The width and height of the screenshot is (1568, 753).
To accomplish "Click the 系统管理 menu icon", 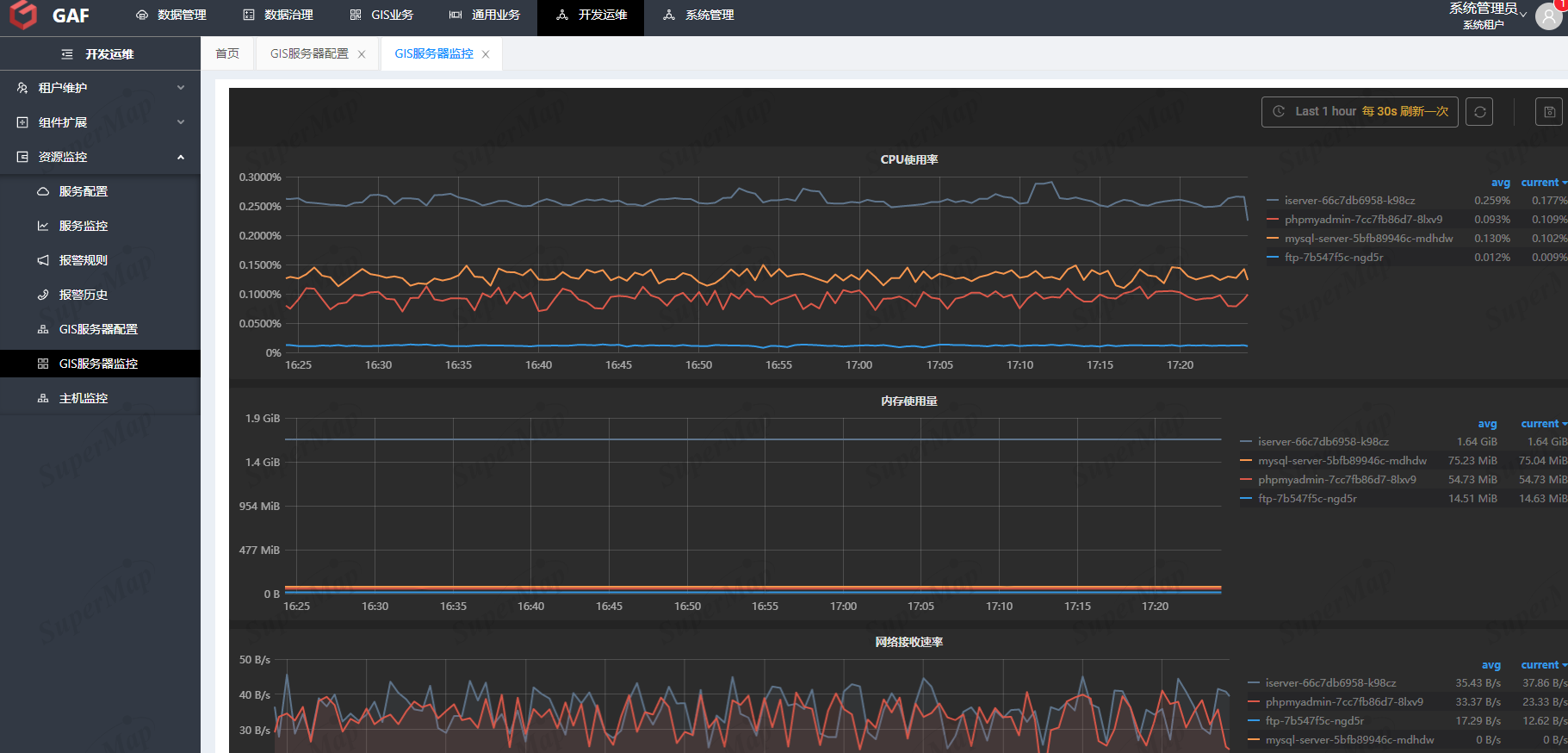I will tap(669, 15).
